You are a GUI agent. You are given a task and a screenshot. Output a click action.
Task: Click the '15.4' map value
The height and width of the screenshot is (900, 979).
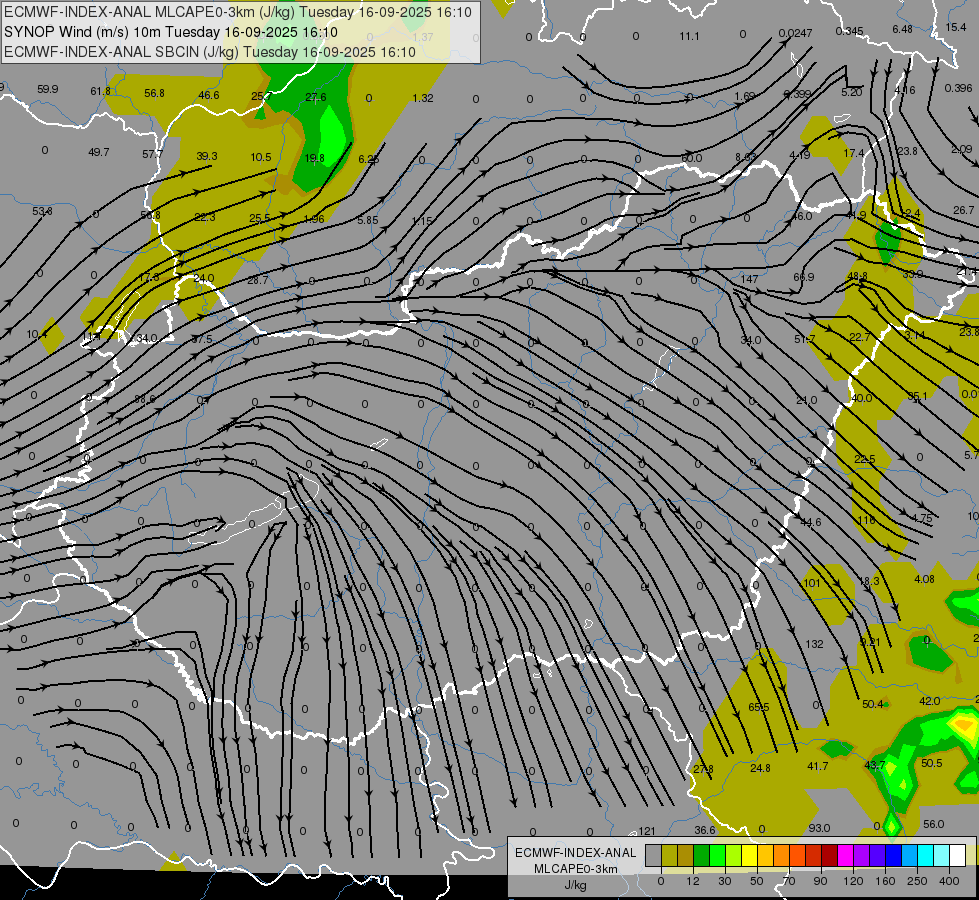(x=956, y=27)
